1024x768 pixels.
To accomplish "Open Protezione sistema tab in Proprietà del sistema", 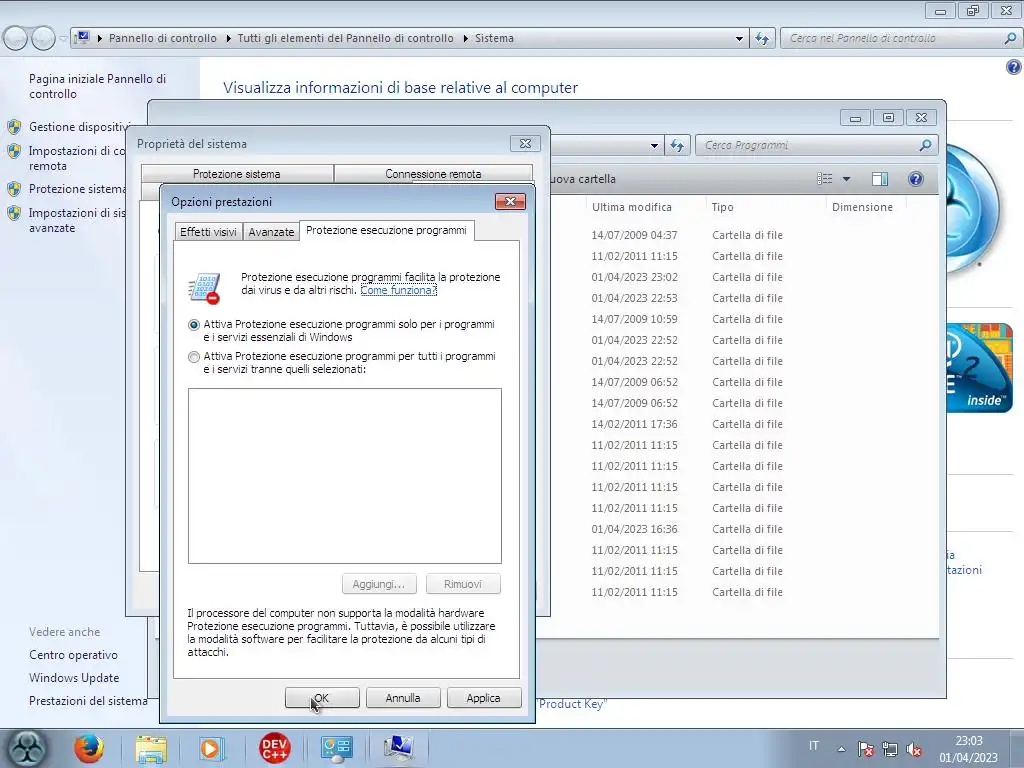I will (x=236, y=174).
